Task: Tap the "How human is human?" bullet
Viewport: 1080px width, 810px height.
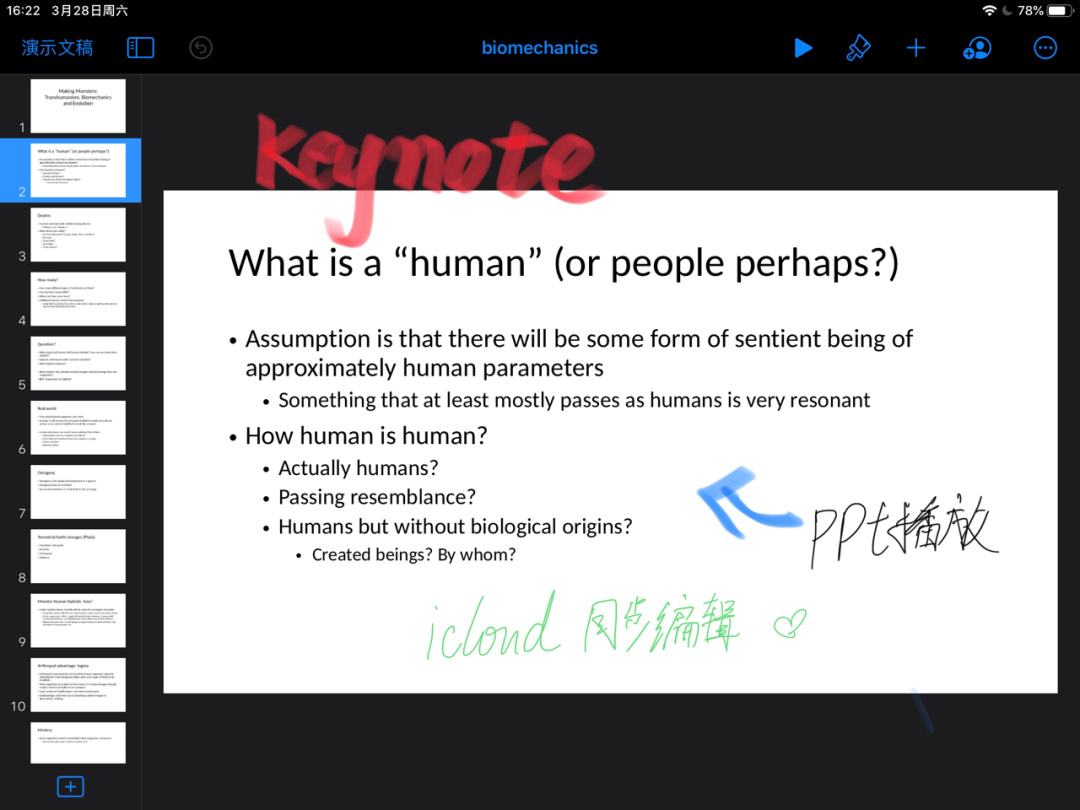Action: point(366,436)
